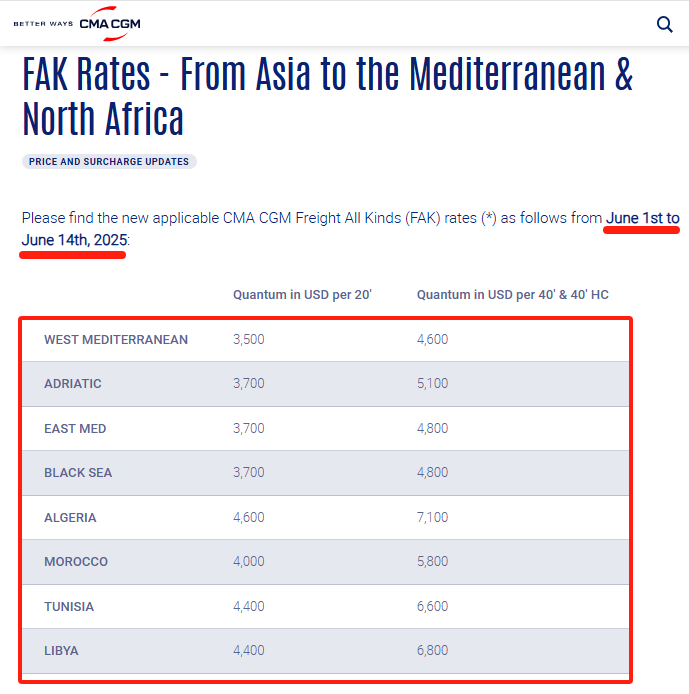Select the Libya row label
Image resolution: width=689 pixels, height=694 pixels.
click(61, 651)
